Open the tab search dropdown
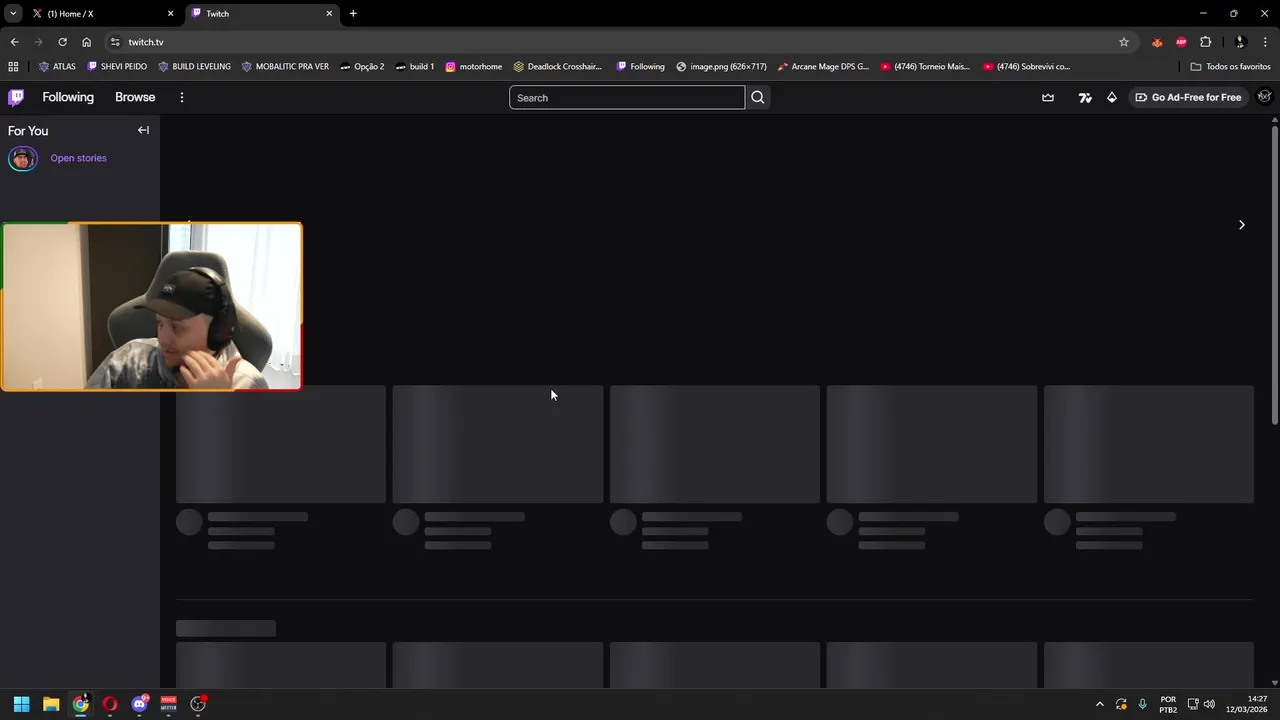This screenshot has height=720, width=1280. (x=13, y=14)
